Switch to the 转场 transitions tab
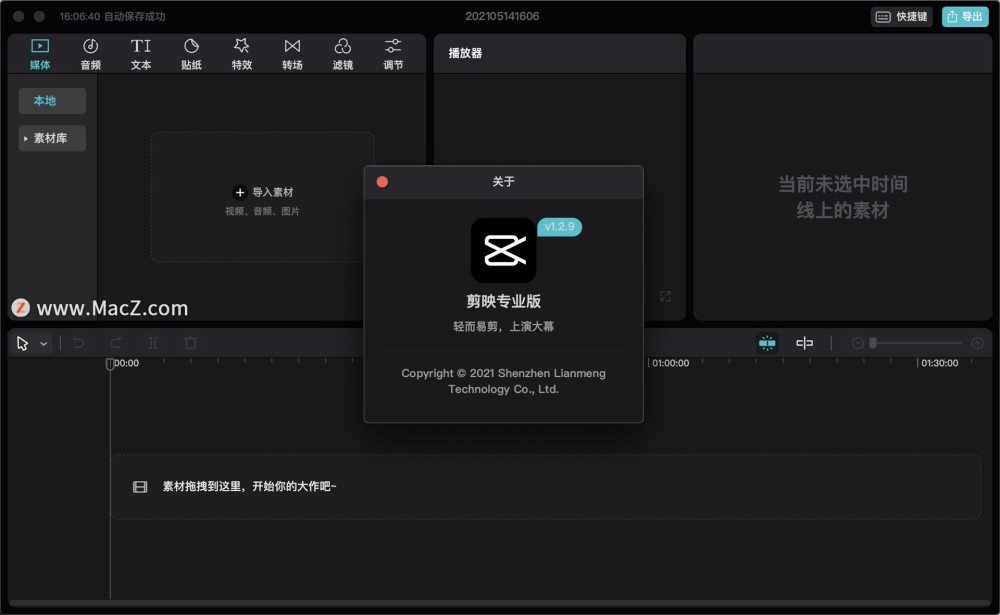Screen dimensions: 1000x615 [x=292, y=54]
